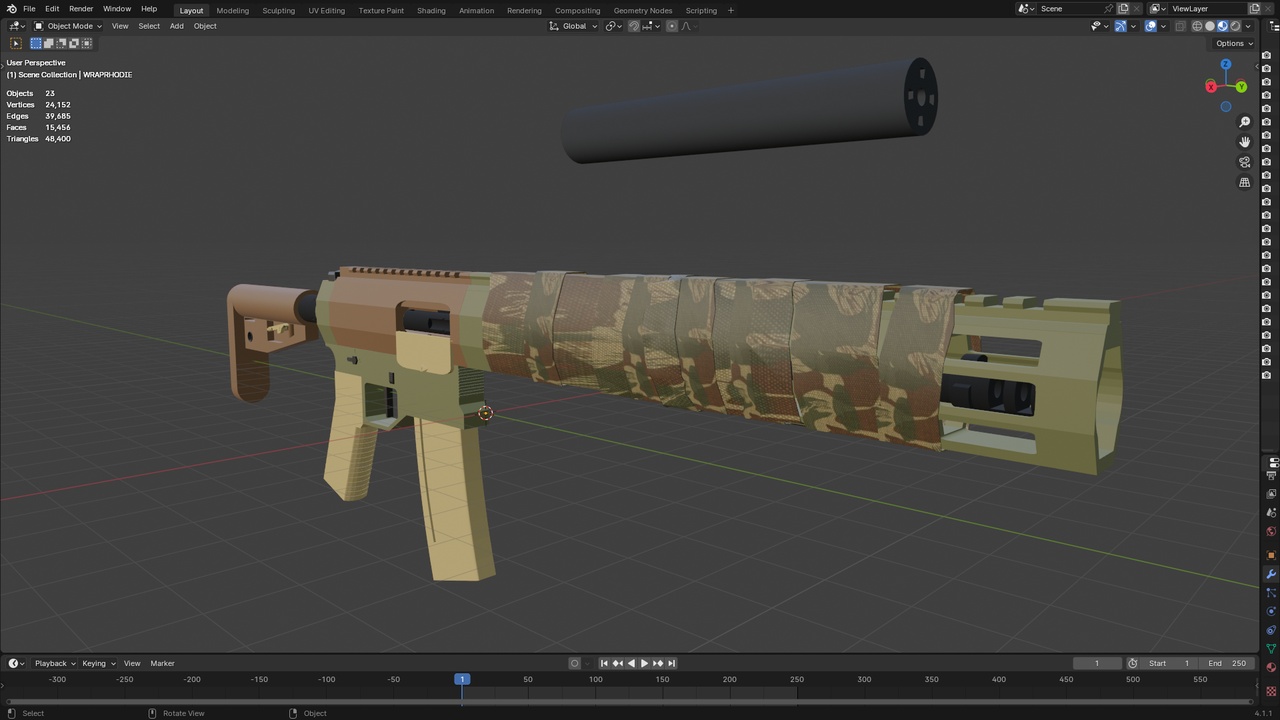Open the viewport Object menu
The image size is (1280, 720).
click(x=205, y=26)
